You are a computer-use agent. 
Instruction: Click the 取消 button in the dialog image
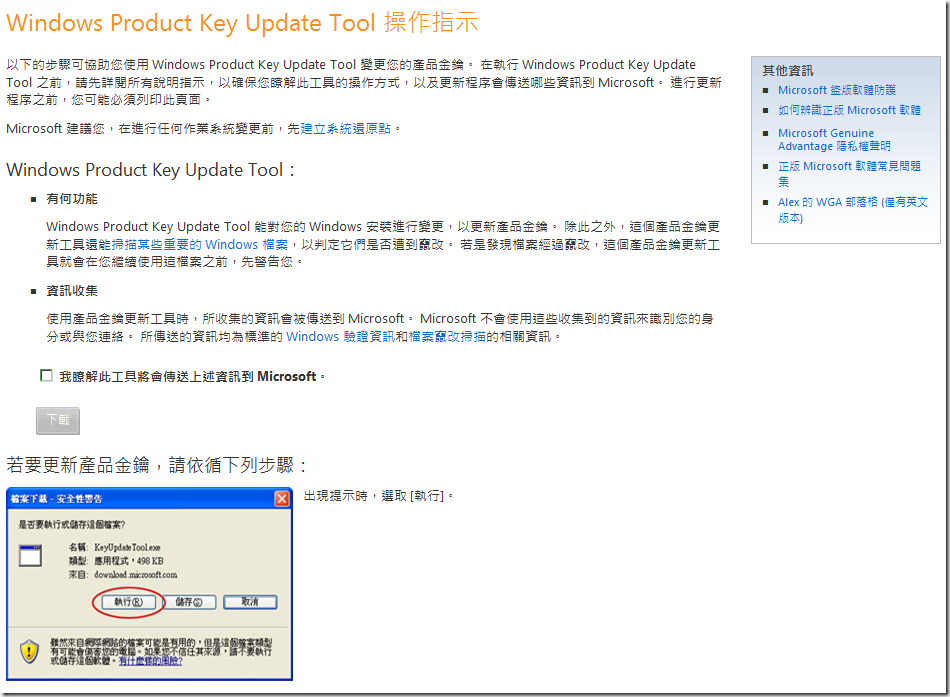click(x=250, y=602)
